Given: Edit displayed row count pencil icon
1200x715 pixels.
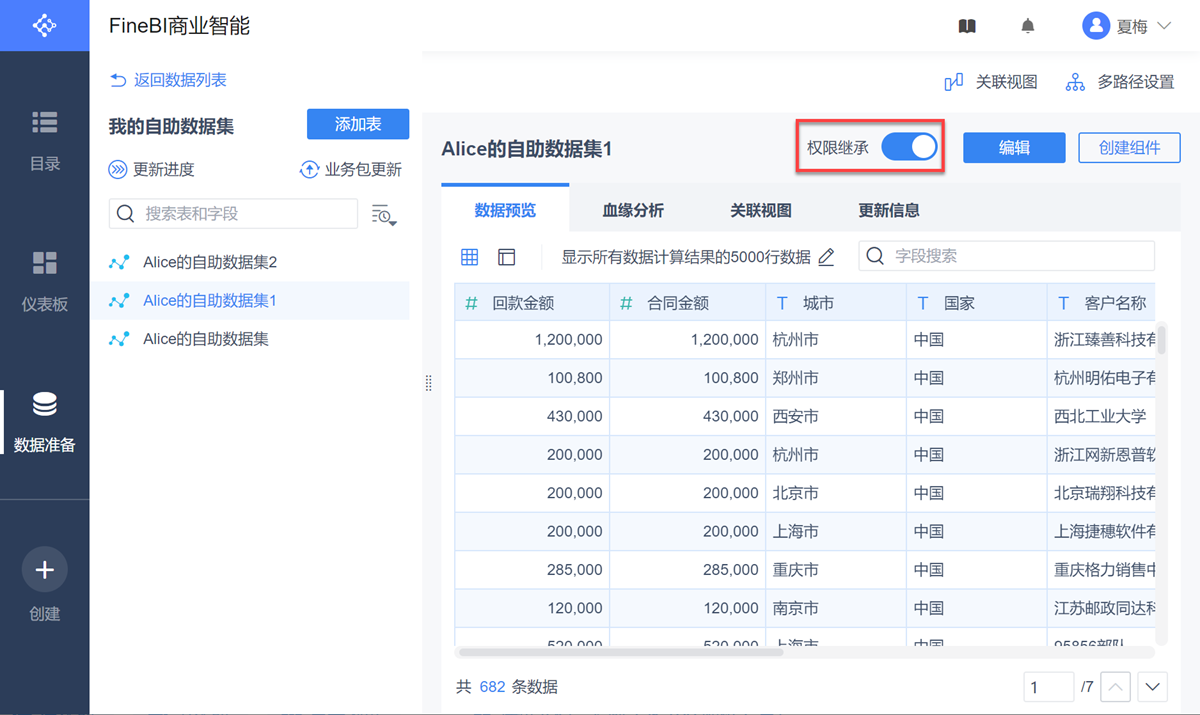Looking at the screenshot, I should (x=826, y=257).
